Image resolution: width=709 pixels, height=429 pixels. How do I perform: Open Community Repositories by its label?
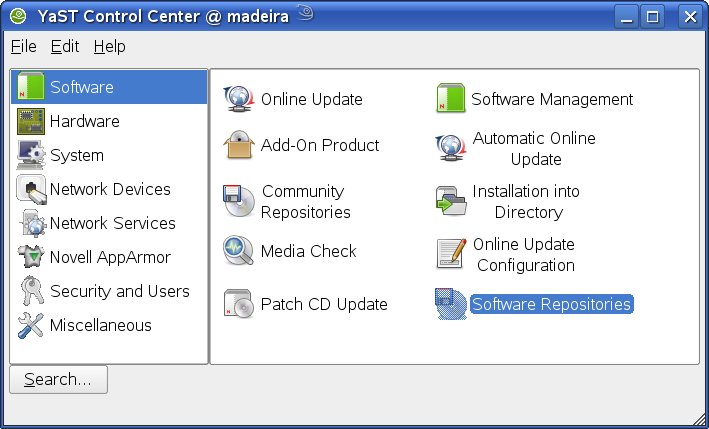pos(306,202)
